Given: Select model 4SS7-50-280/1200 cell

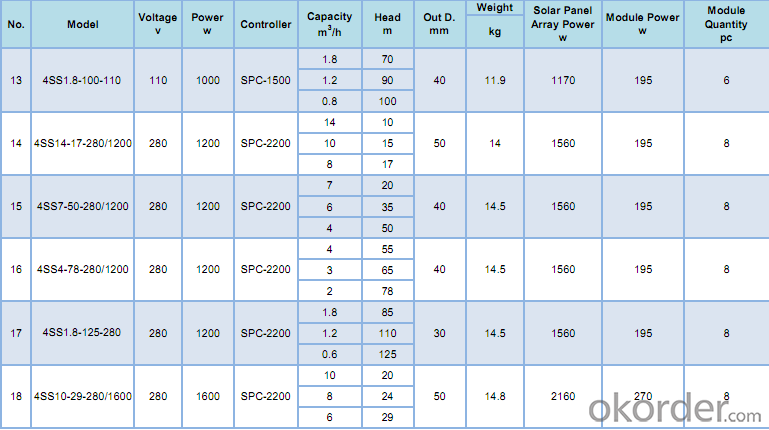Looking at the screenshot, I should 82,206.
